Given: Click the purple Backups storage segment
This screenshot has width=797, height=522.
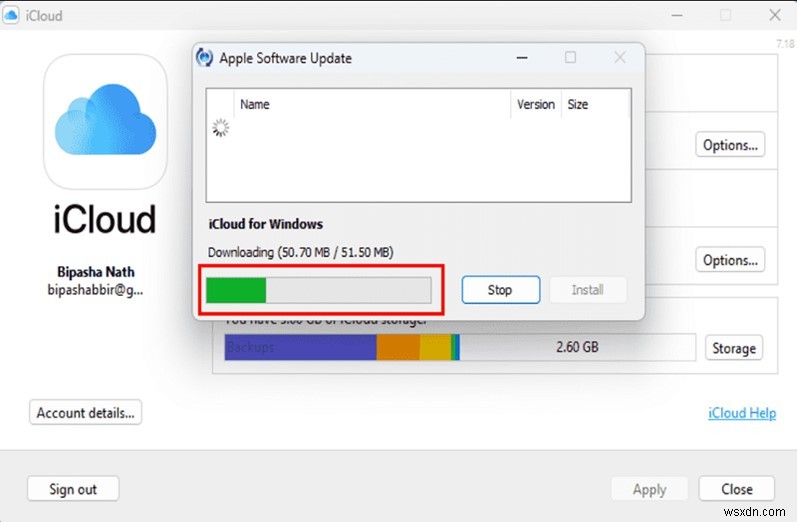Looking at the screenshot, I should 300,347.
